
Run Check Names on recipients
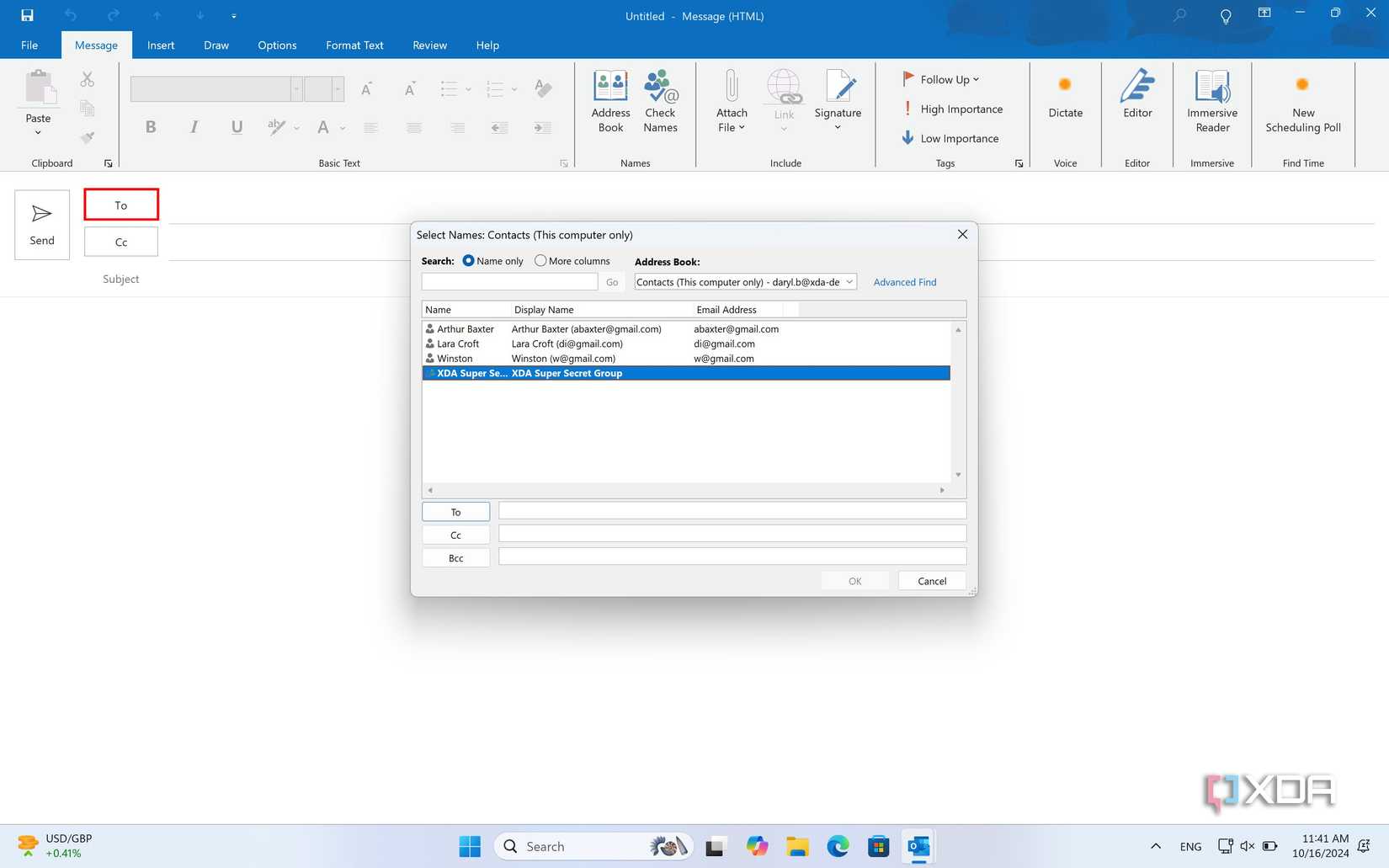tap(660, 101)
